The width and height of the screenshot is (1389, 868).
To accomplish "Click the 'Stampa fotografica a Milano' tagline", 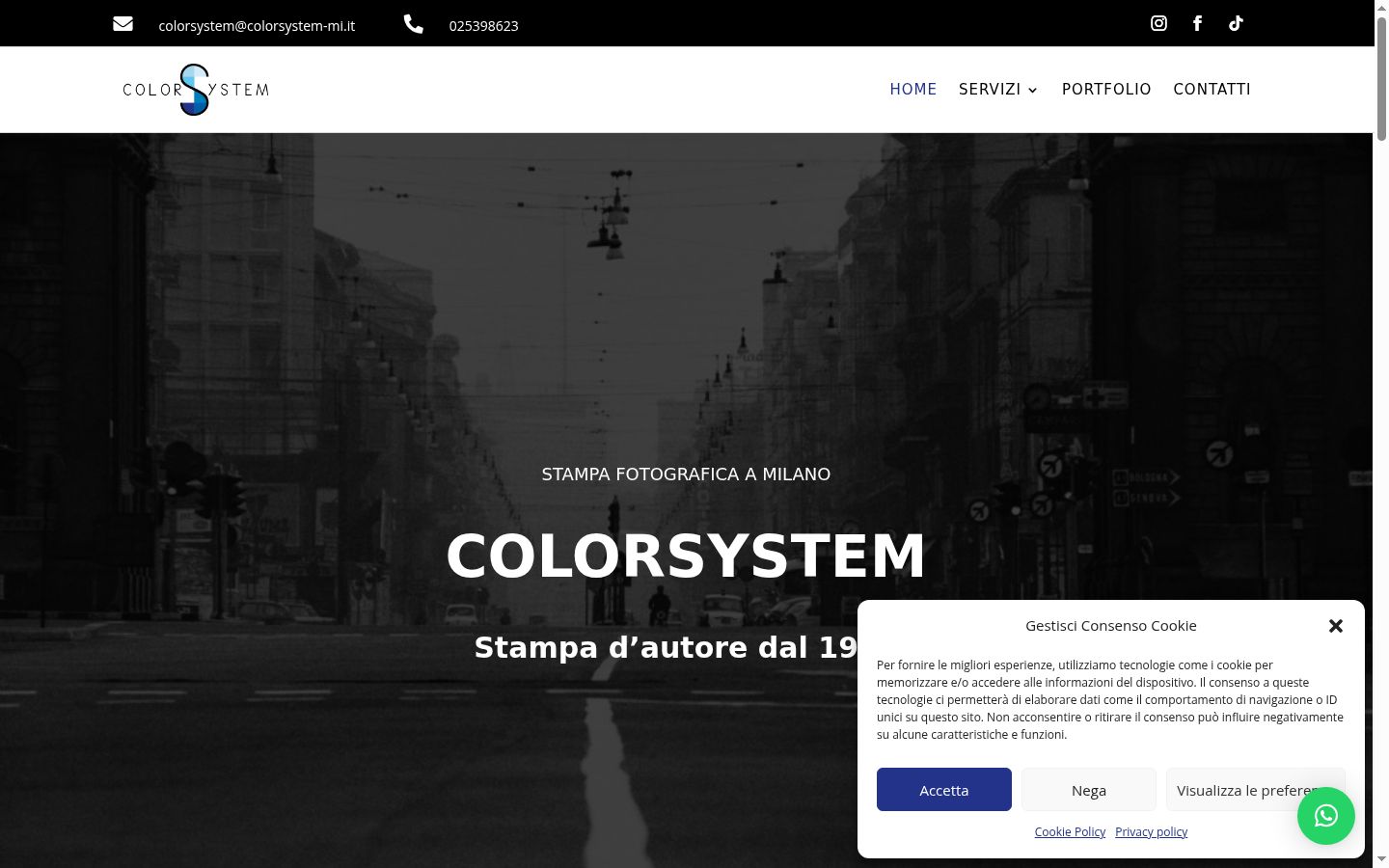I will 686,474.
